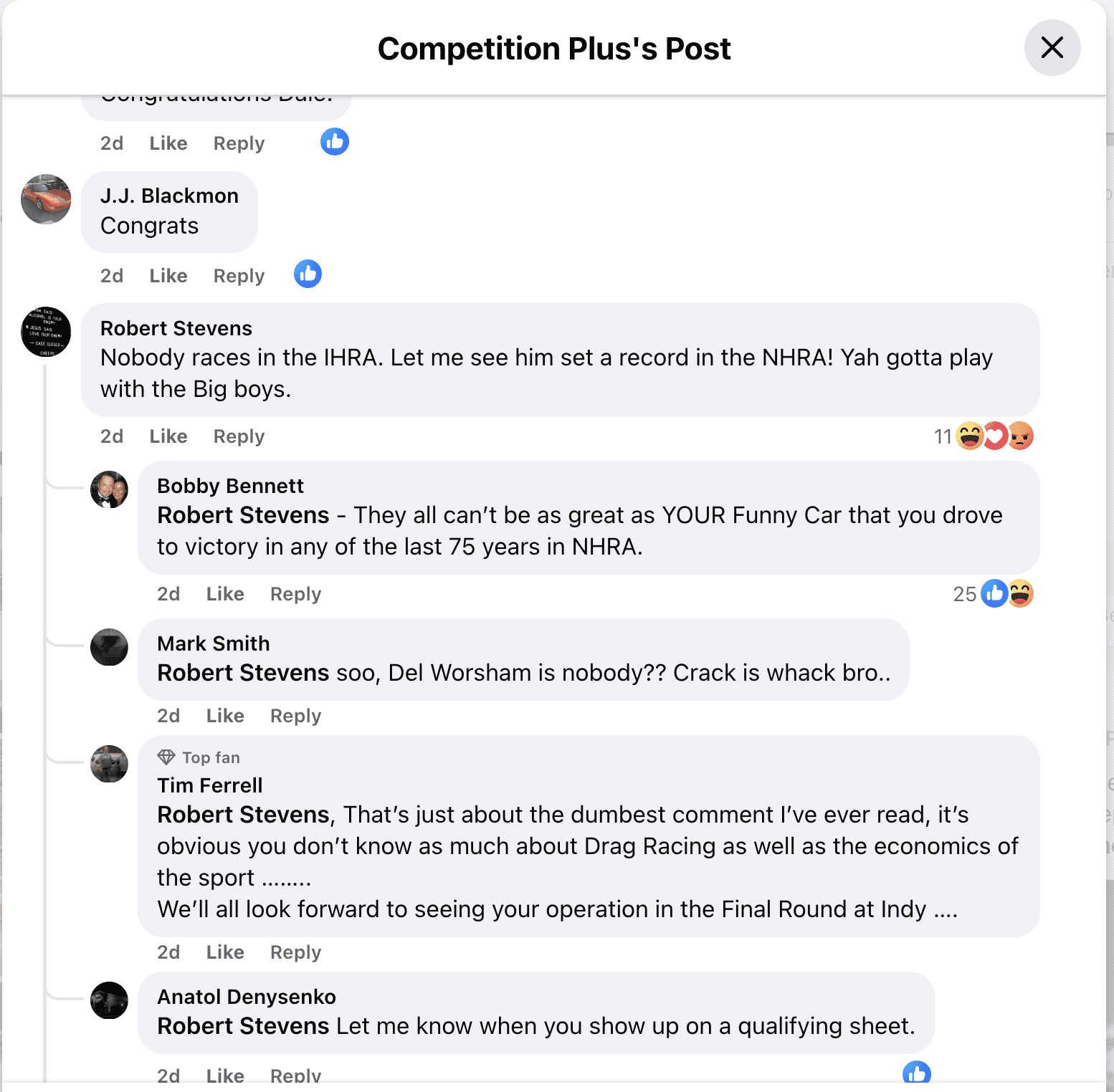Screen dimensions: 1114x1092
Task: Click the laughing emoji on Robert Stevens' comment
Action: [x=970, y=436]
